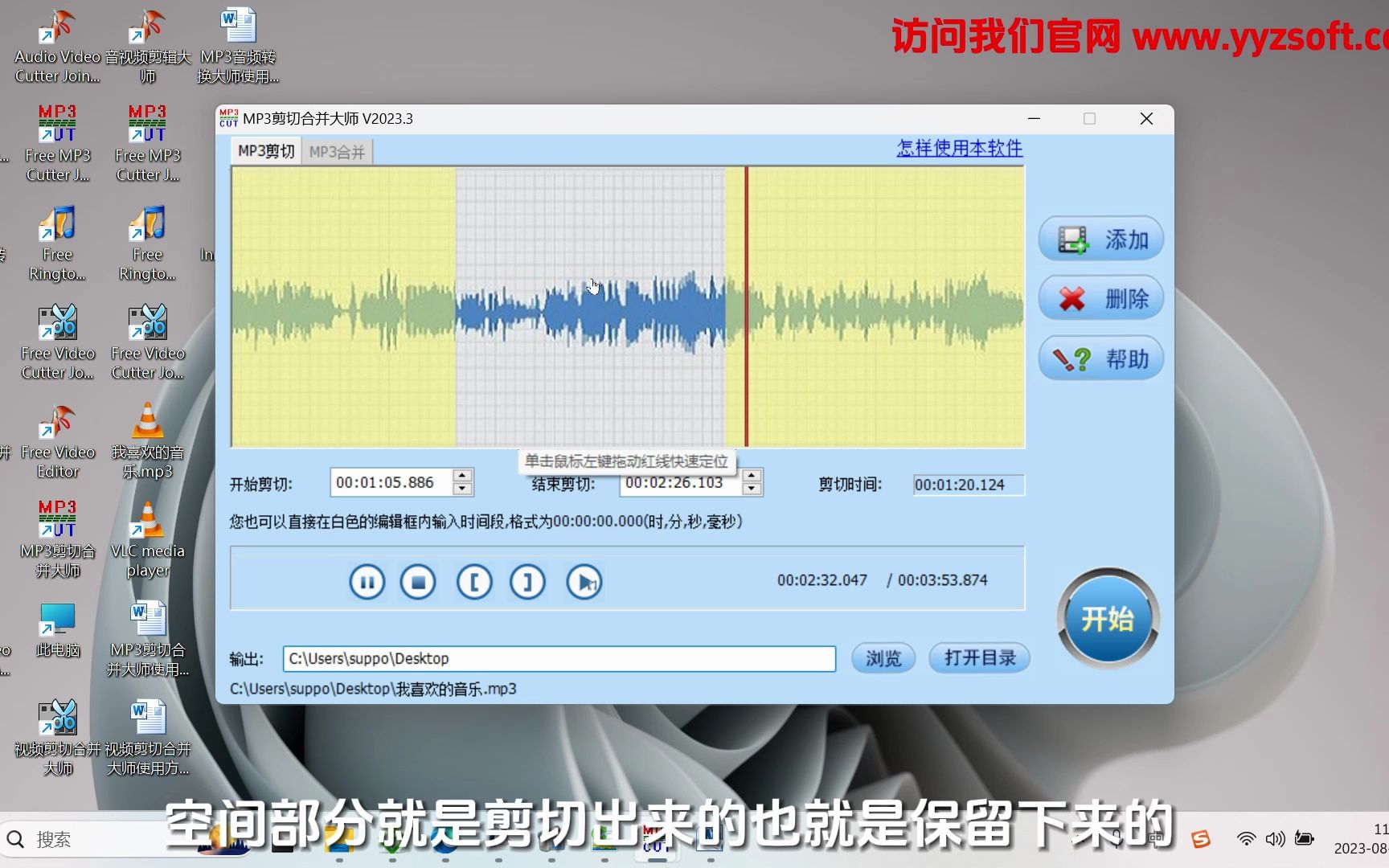Play the selected cut segment

point(584,582)
